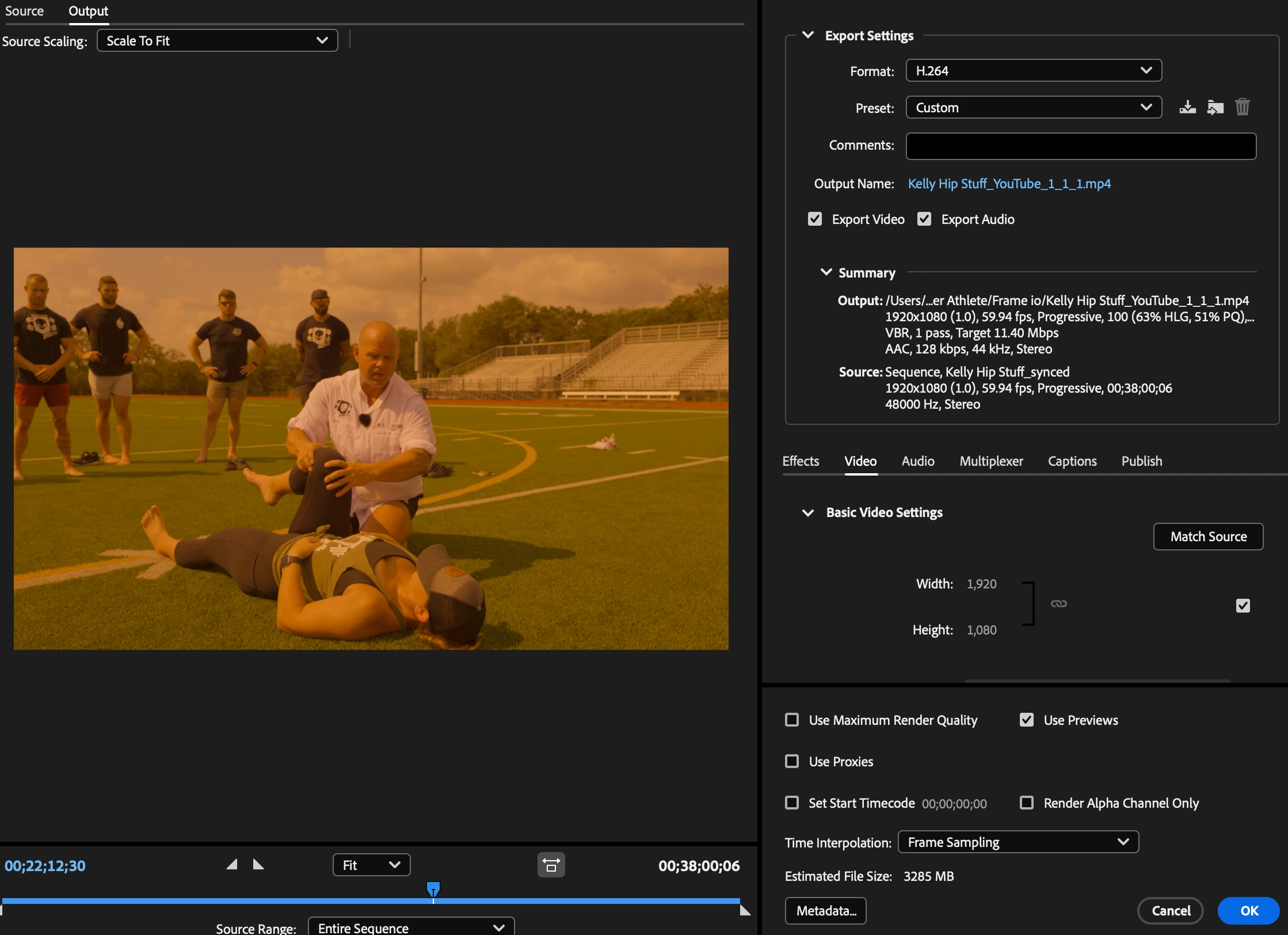Click the Set In Point marker icon
1288x935 pixels.
click(232, 865)
